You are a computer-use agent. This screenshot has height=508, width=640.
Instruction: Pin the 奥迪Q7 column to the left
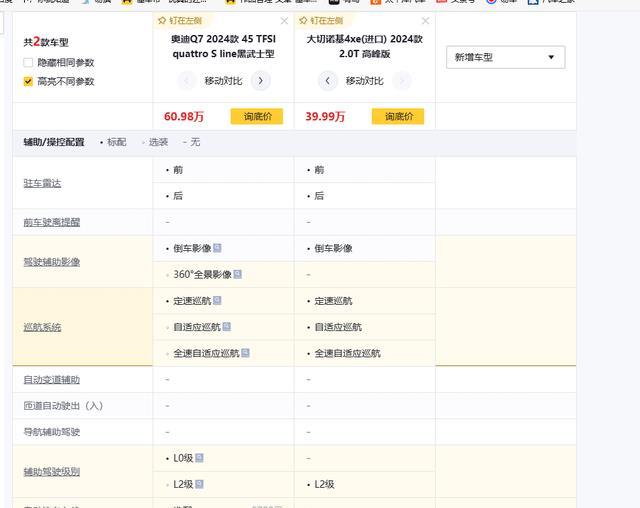coord(180,21)
